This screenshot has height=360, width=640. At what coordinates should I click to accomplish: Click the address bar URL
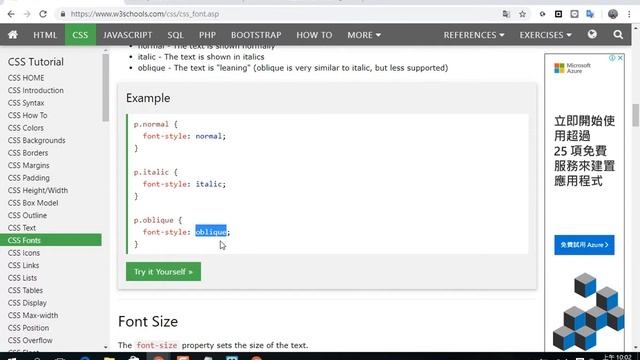(x=145, y=14)
